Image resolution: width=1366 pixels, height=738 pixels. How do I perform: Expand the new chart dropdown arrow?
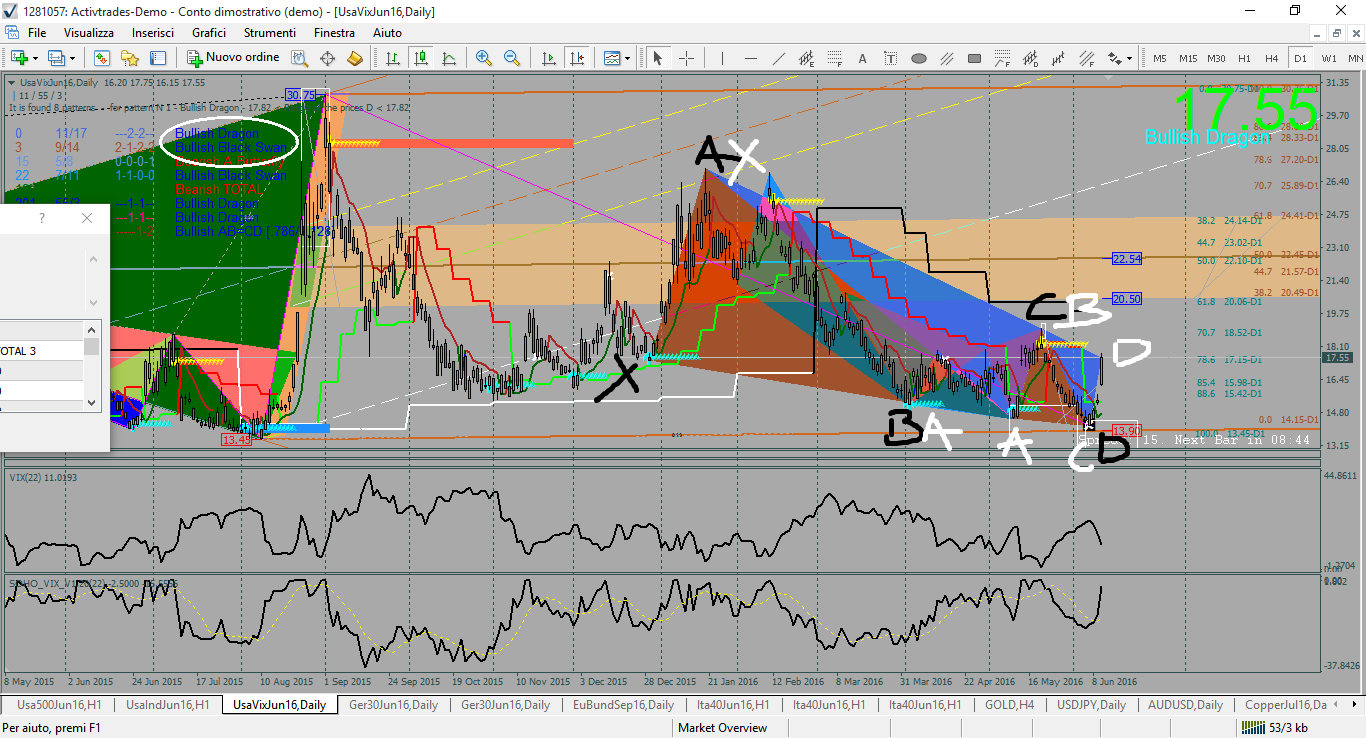35,58
